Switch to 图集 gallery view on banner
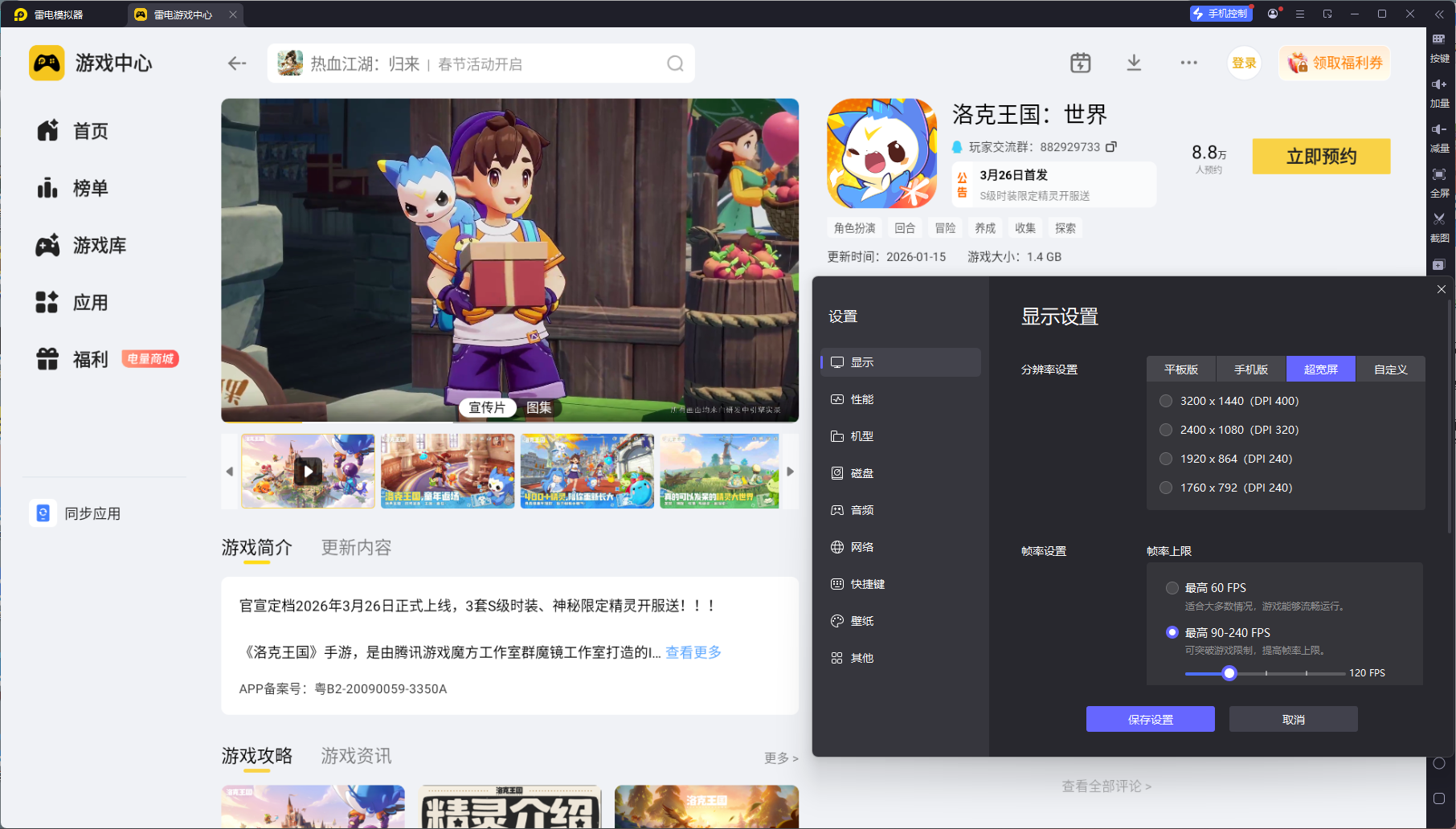Viewport: 1456px width, 829px height. tap(538, 408)
